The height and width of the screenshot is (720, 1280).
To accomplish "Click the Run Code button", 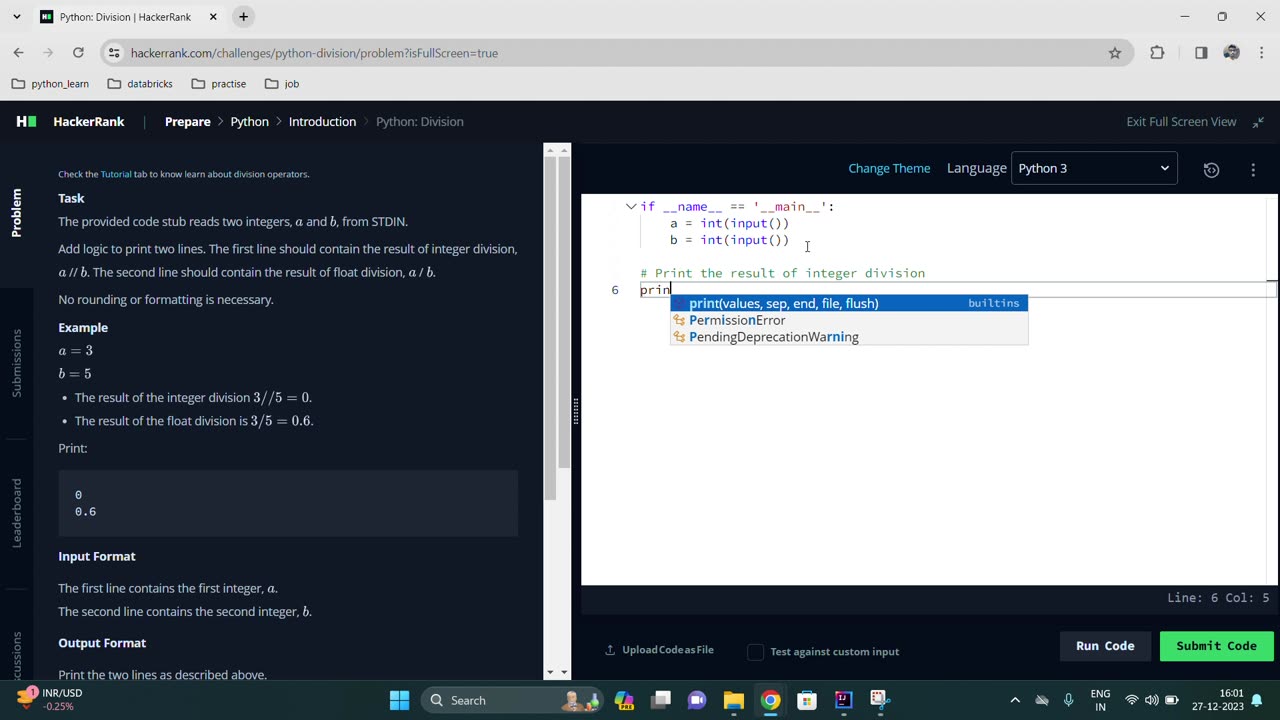I will [x=1105, y=646].
